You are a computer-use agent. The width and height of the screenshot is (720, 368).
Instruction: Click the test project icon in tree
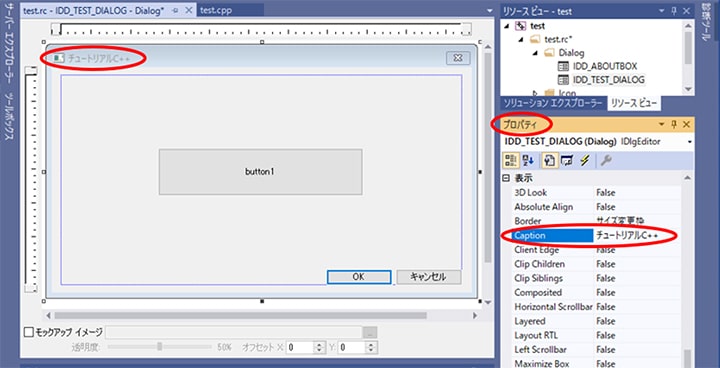(521, 26)
